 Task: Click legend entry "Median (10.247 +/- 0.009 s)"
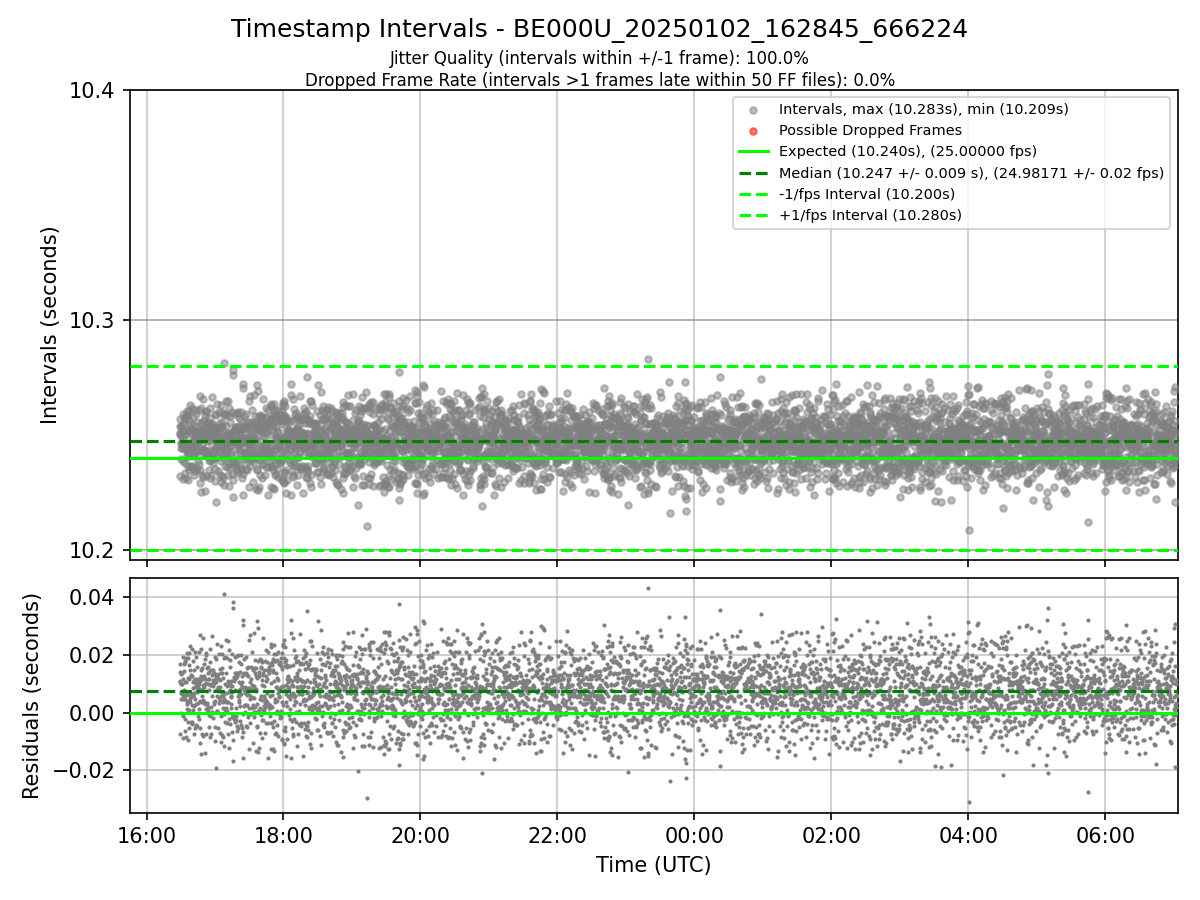point(971,173)
